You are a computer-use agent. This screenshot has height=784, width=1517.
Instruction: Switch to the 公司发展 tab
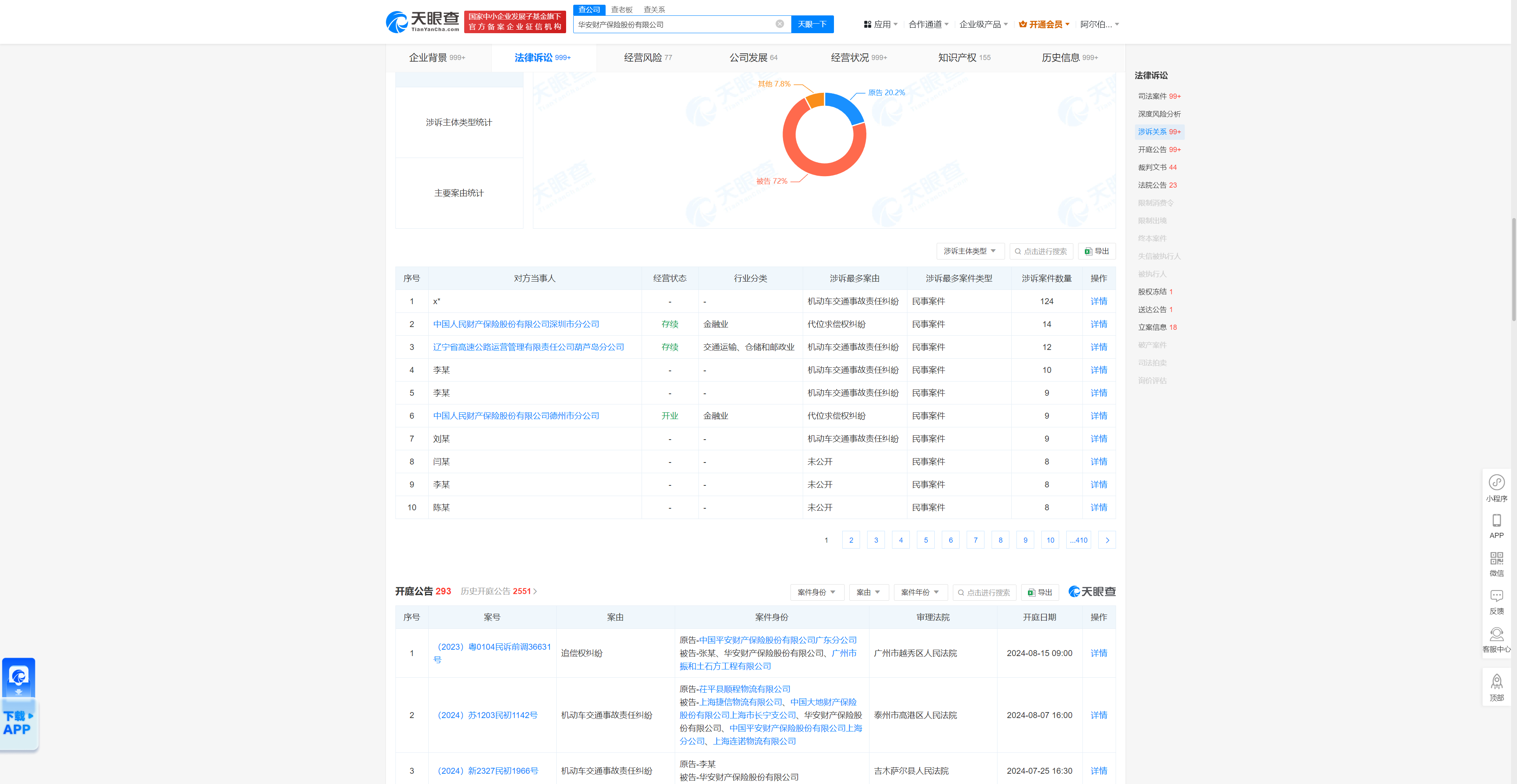tap(753, 58)
